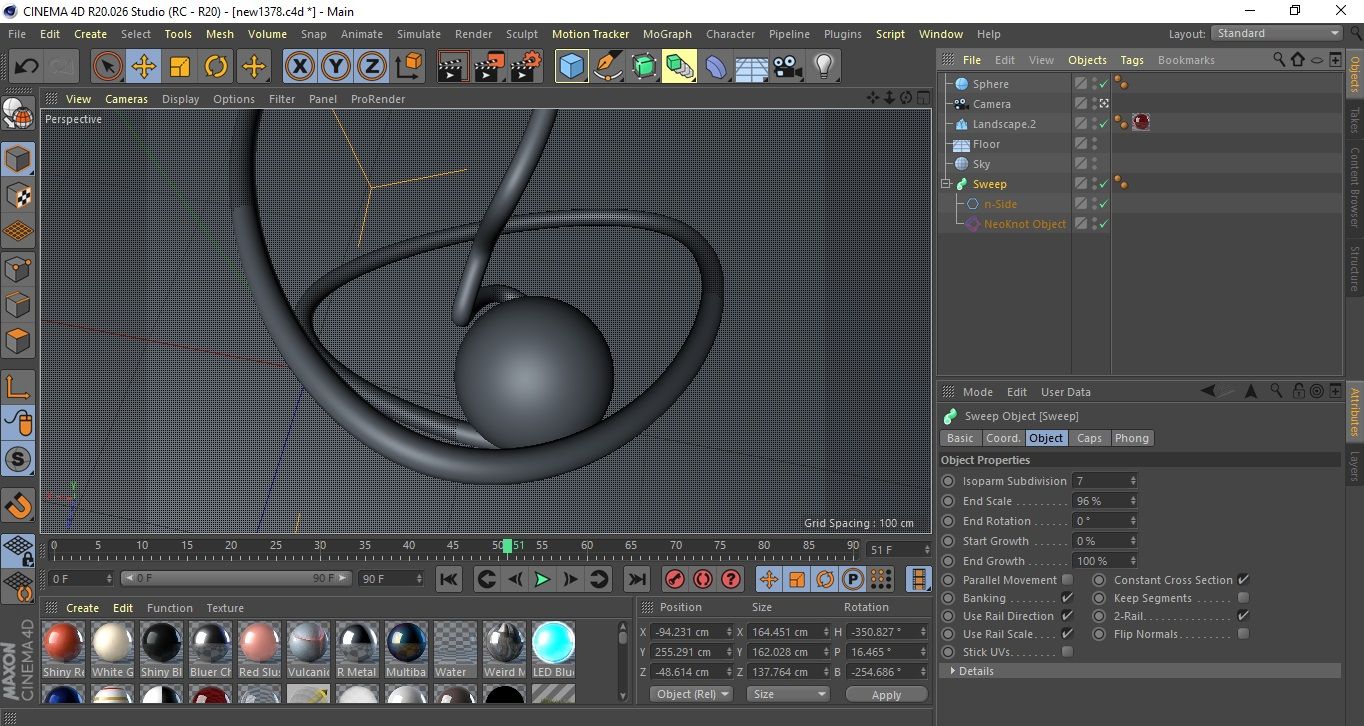Toggle the X axis lock
The height and width of the screenshot is (726, 1364).
[x=299, y=67]
